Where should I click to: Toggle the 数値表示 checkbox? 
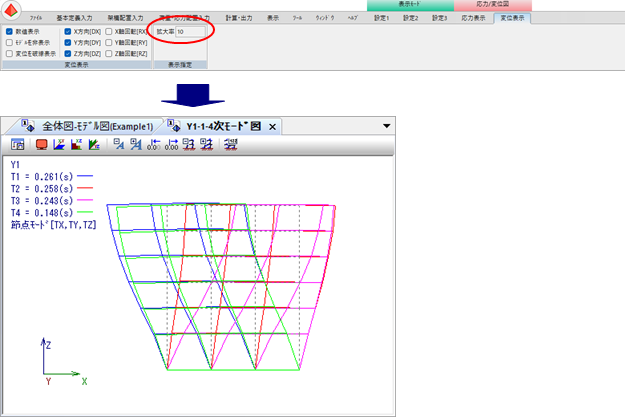click(x=10, y=31)
